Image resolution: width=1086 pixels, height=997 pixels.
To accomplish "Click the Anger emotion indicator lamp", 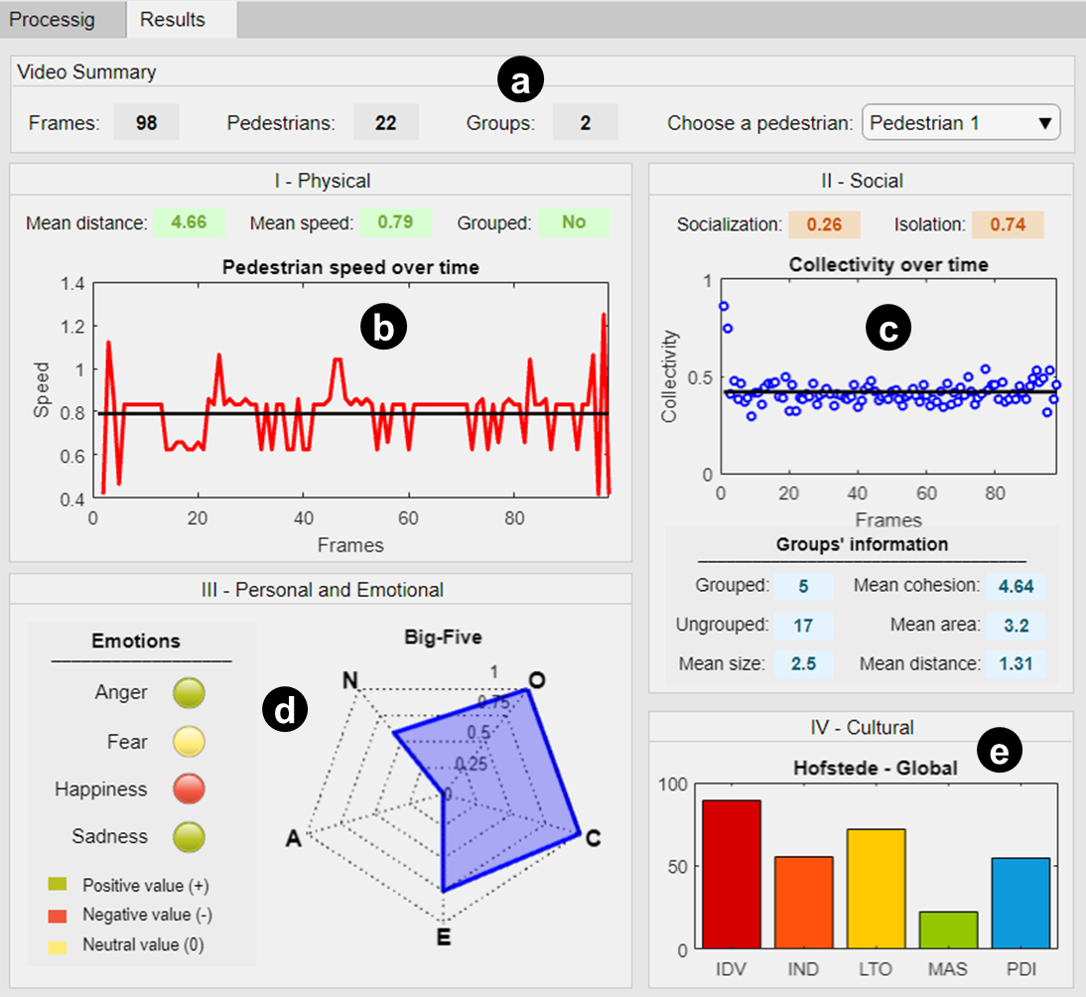I will (189, 693).
